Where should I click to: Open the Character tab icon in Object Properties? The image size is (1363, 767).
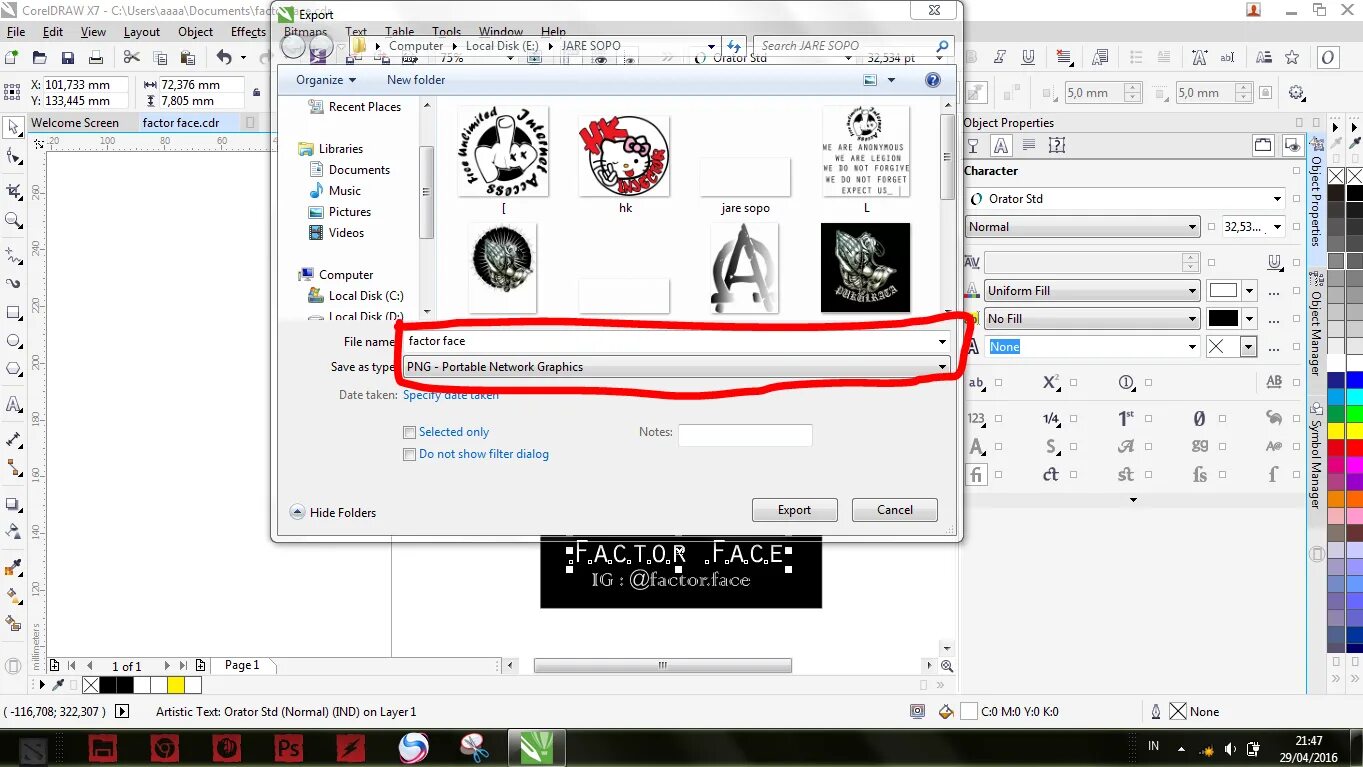coord(999,146)
